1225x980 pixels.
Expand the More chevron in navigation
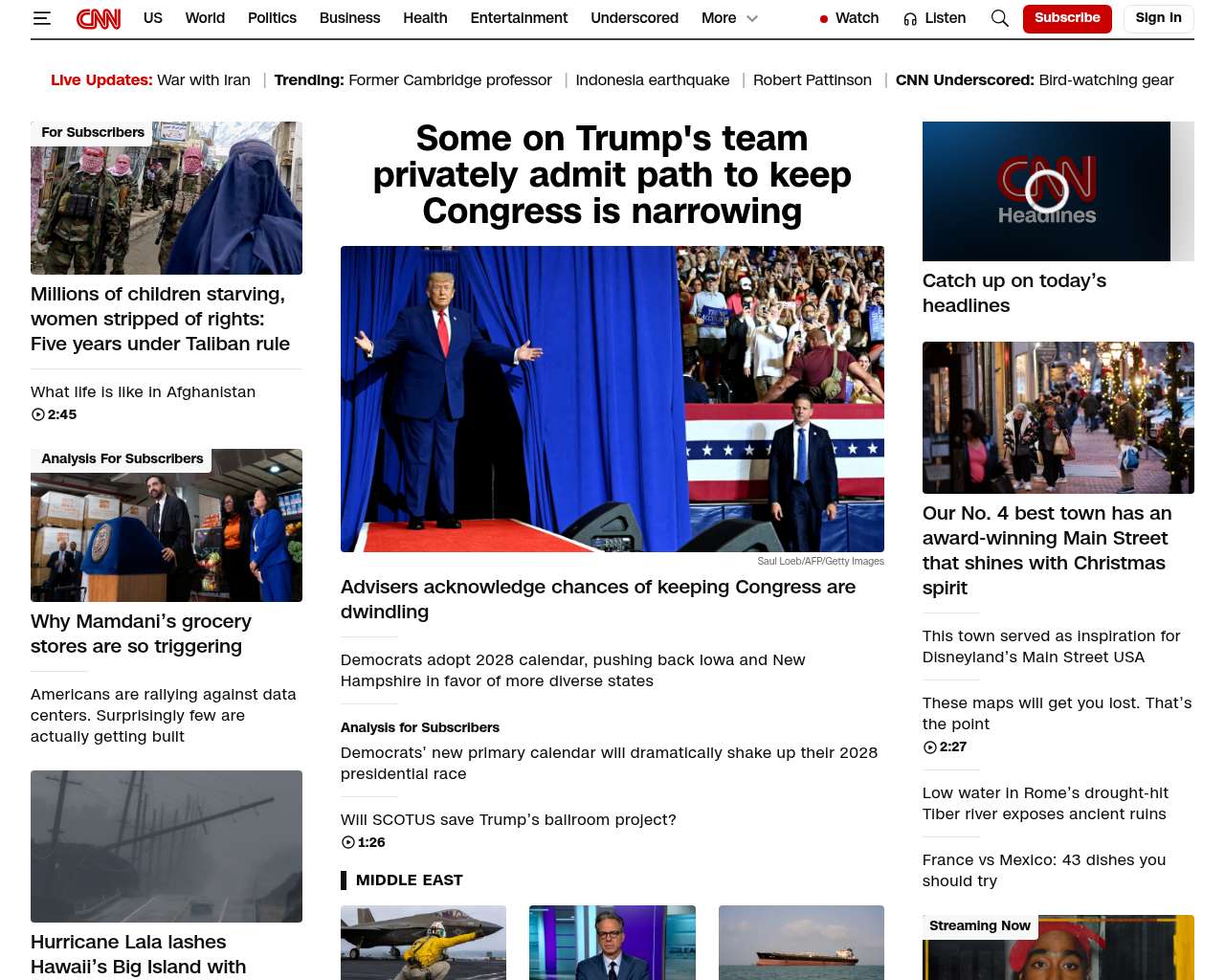coord(752,18)
